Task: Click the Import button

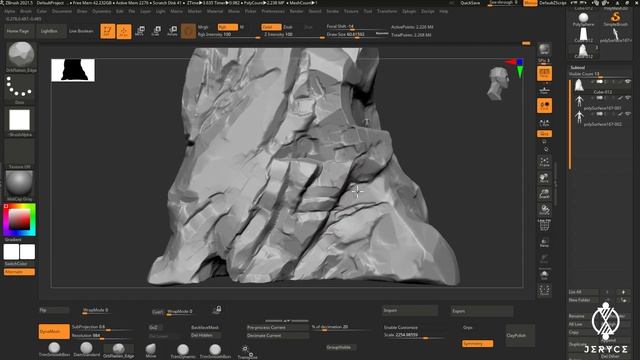Action: point(410,311)
